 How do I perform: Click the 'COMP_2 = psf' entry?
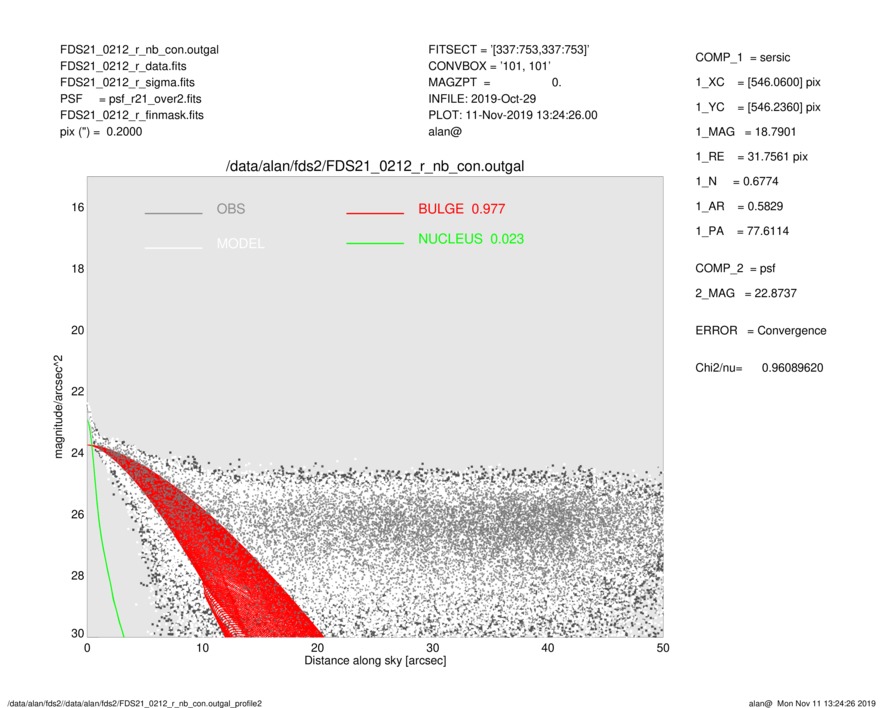tap(735, 269)
